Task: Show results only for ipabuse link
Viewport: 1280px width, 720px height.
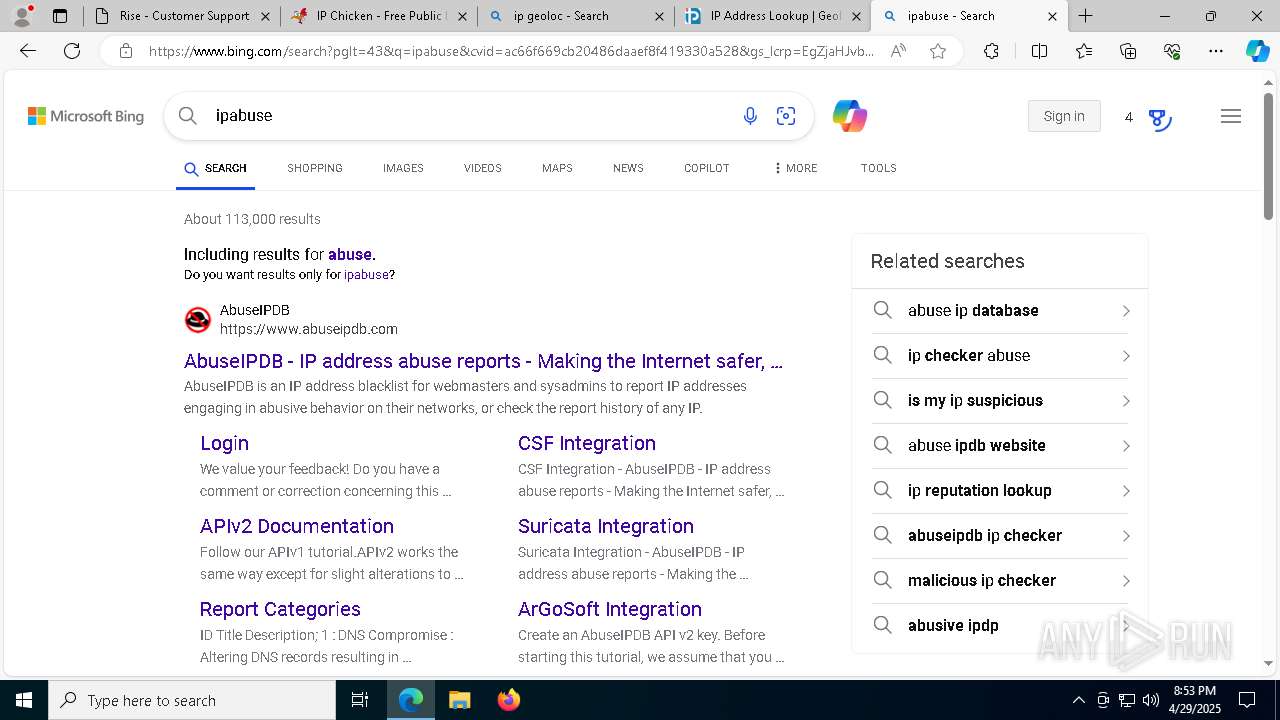Action: (x=366, y=275)
